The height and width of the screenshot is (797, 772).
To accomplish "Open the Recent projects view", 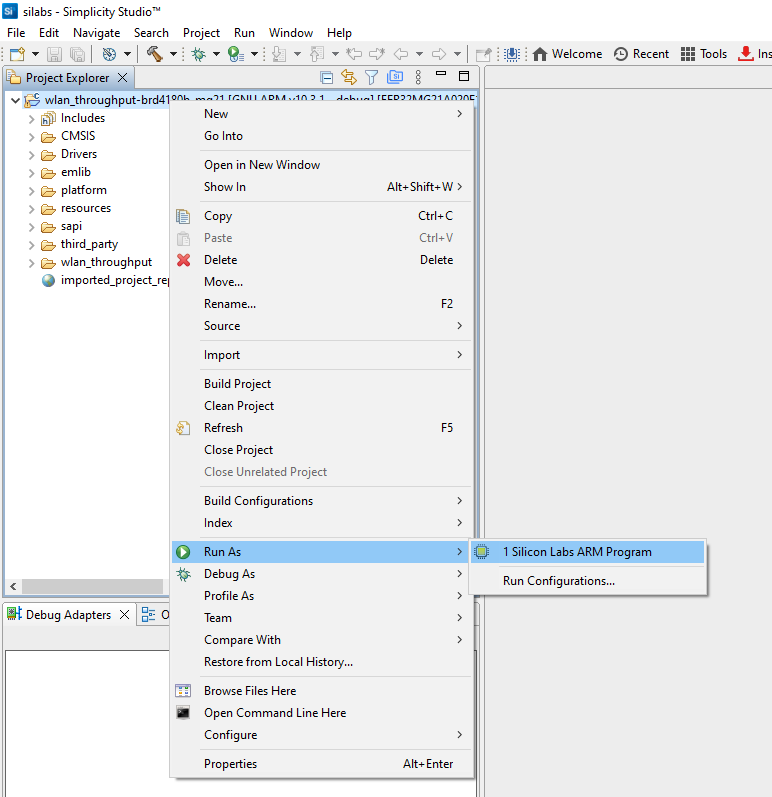I will (x=641, y=54).
